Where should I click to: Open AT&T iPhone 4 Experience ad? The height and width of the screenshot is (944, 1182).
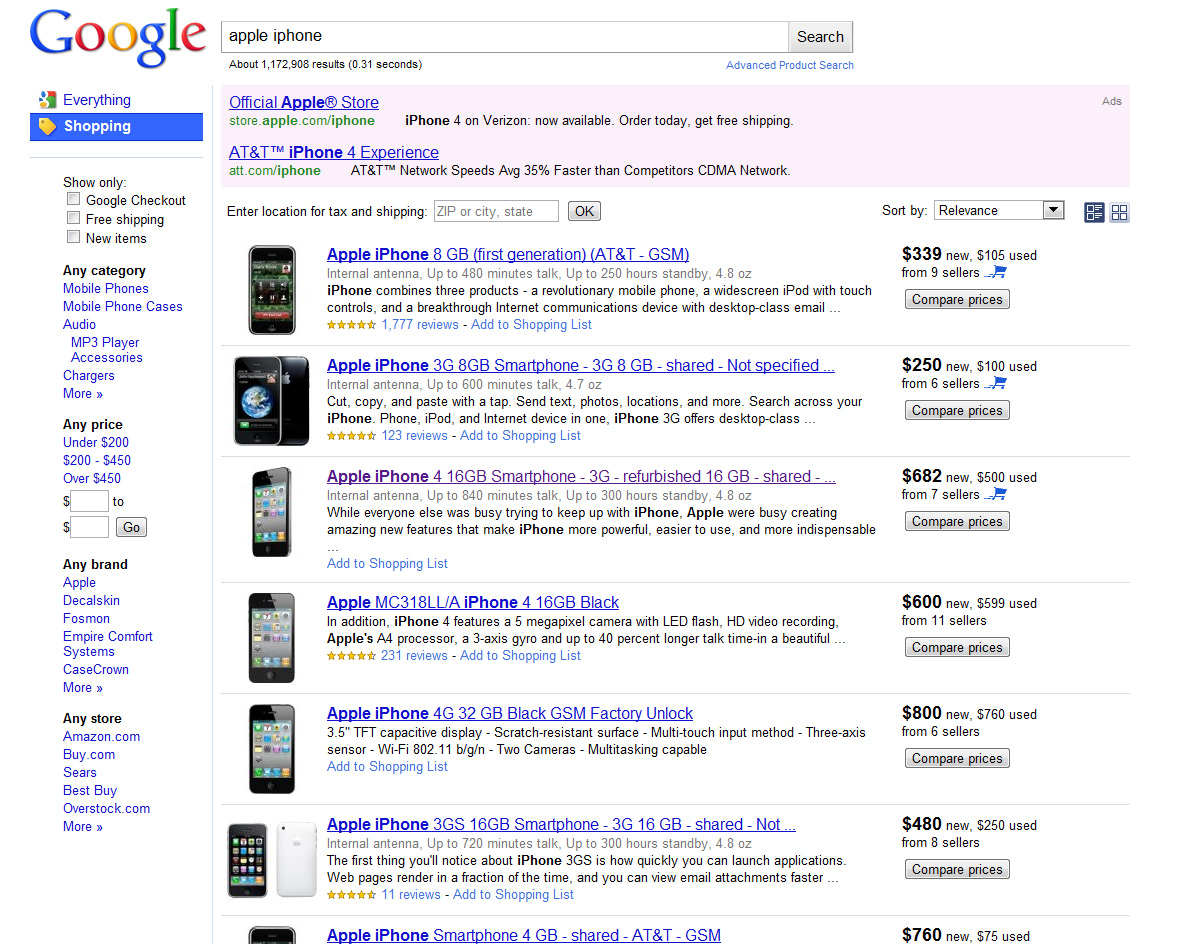(x=334, y=152)
